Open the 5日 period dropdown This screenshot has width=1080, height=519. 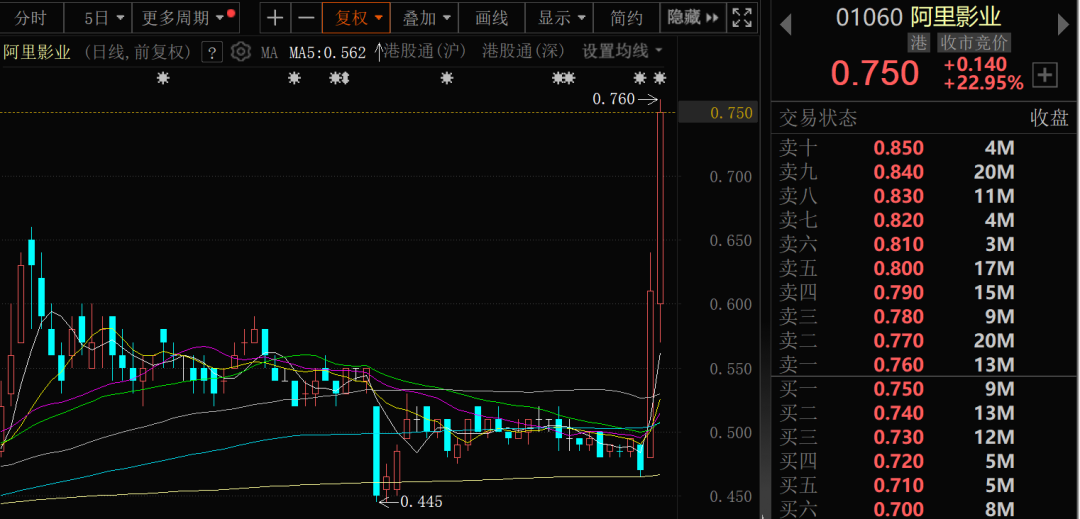tap(104, 18)
